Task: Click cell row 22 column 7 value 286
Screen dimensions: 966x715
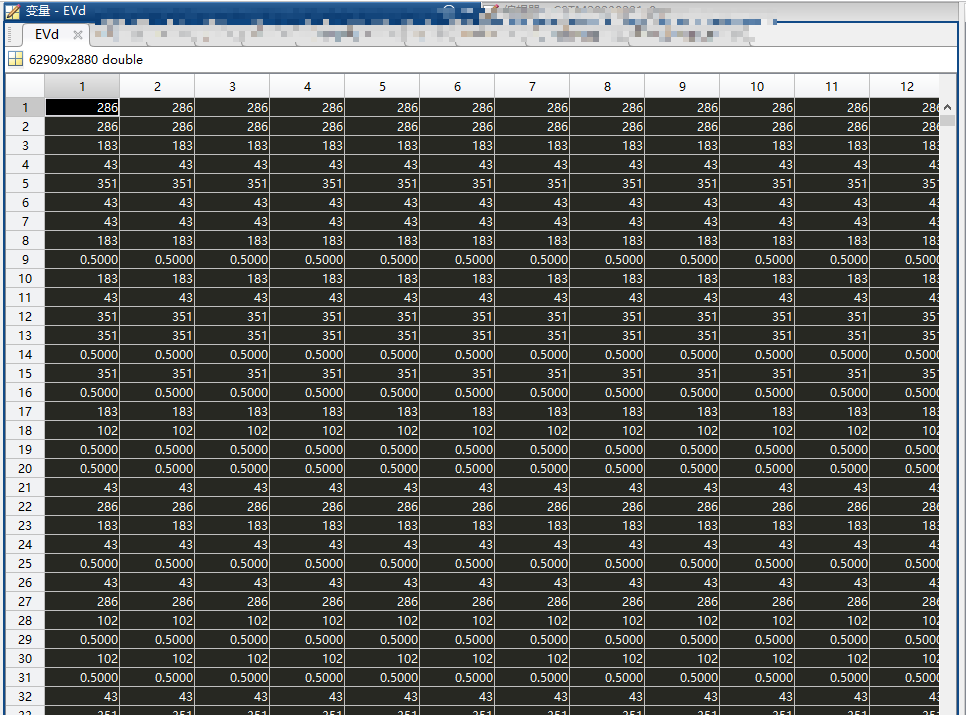Action: click(x=532, y=506)
